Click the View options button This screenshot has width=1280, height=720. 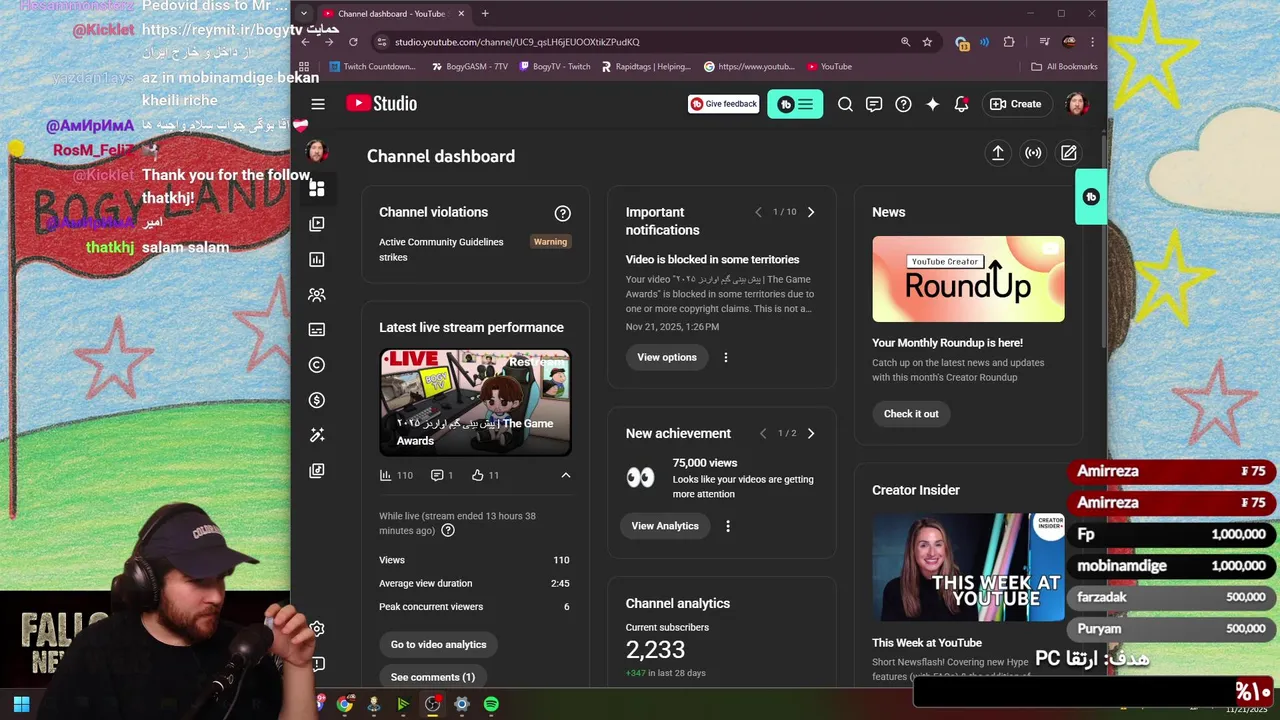point(667,357)
